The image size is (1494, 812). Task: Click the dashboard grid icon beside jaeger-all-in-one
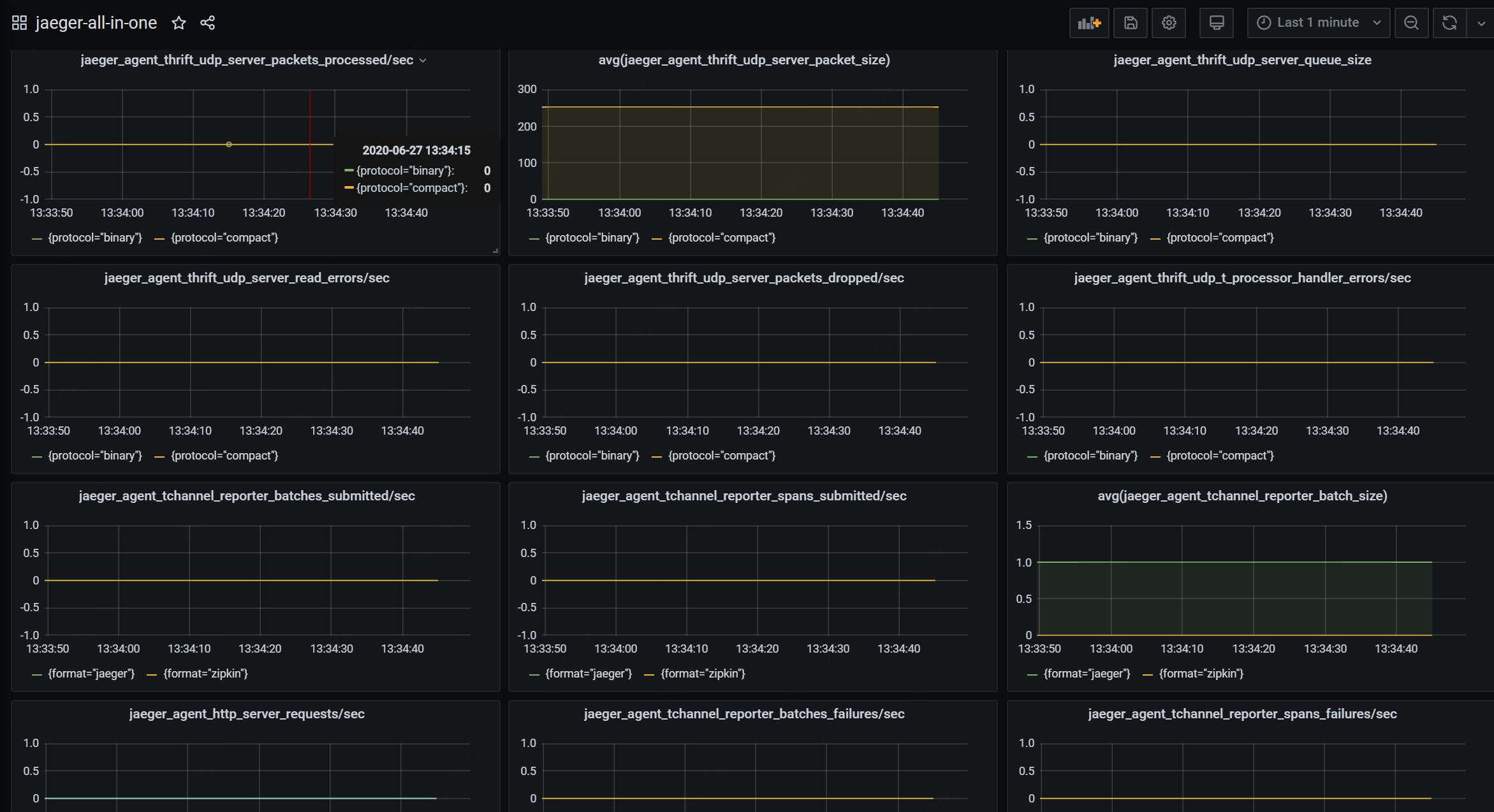click(19, 23)
